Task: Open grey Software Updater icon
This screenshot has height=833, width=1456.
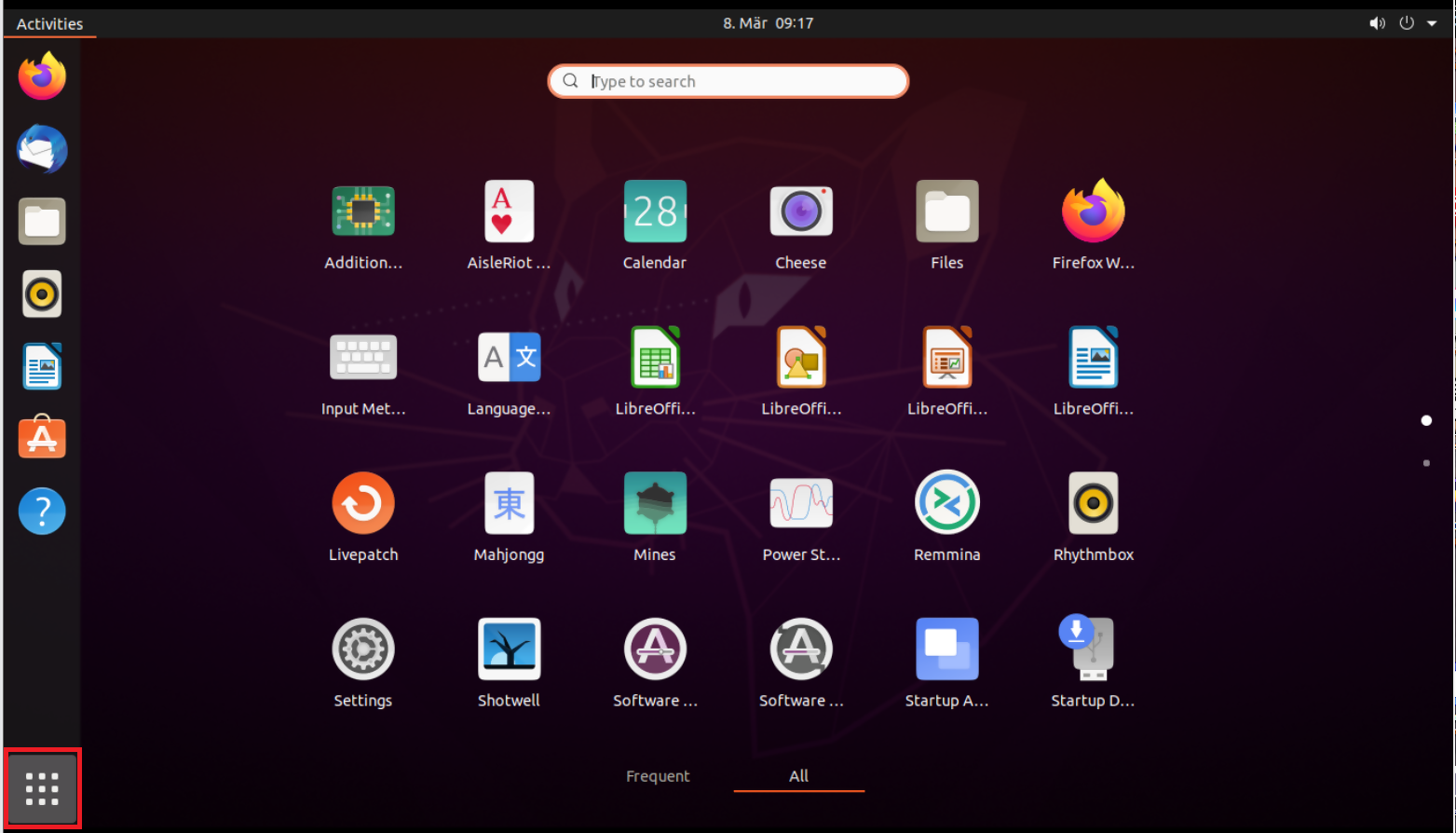Action: click(801, 649)
